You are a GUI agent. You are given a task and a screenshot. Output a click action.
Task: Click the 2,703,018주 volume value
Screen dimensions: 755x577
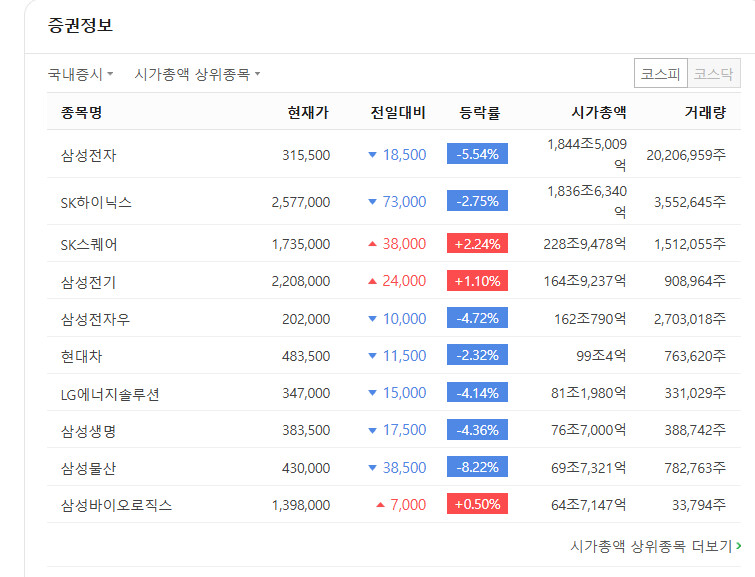(x=690, y=318)
